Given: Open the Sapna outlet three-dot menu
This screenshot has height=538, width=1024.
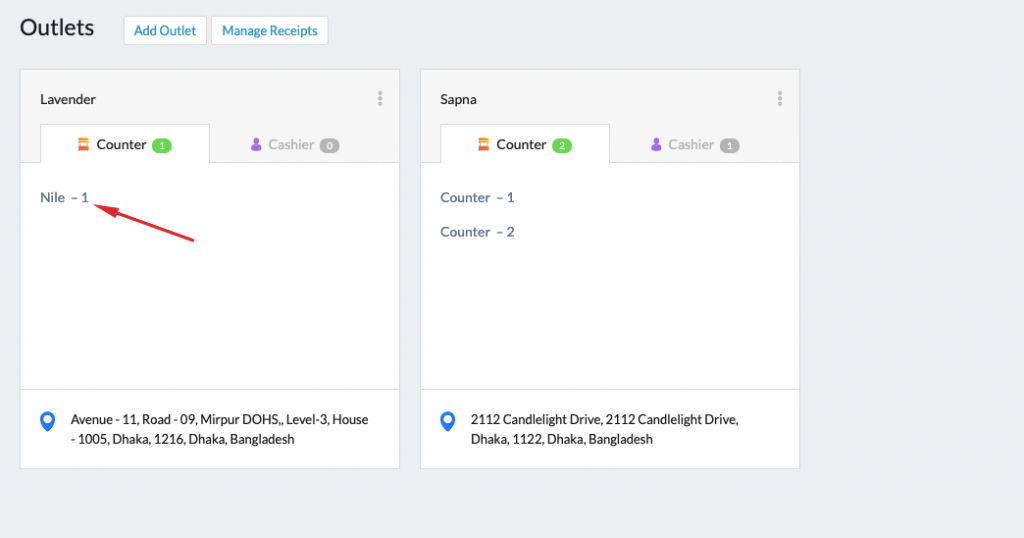Looking at the screenshot, I should (780, 99).
